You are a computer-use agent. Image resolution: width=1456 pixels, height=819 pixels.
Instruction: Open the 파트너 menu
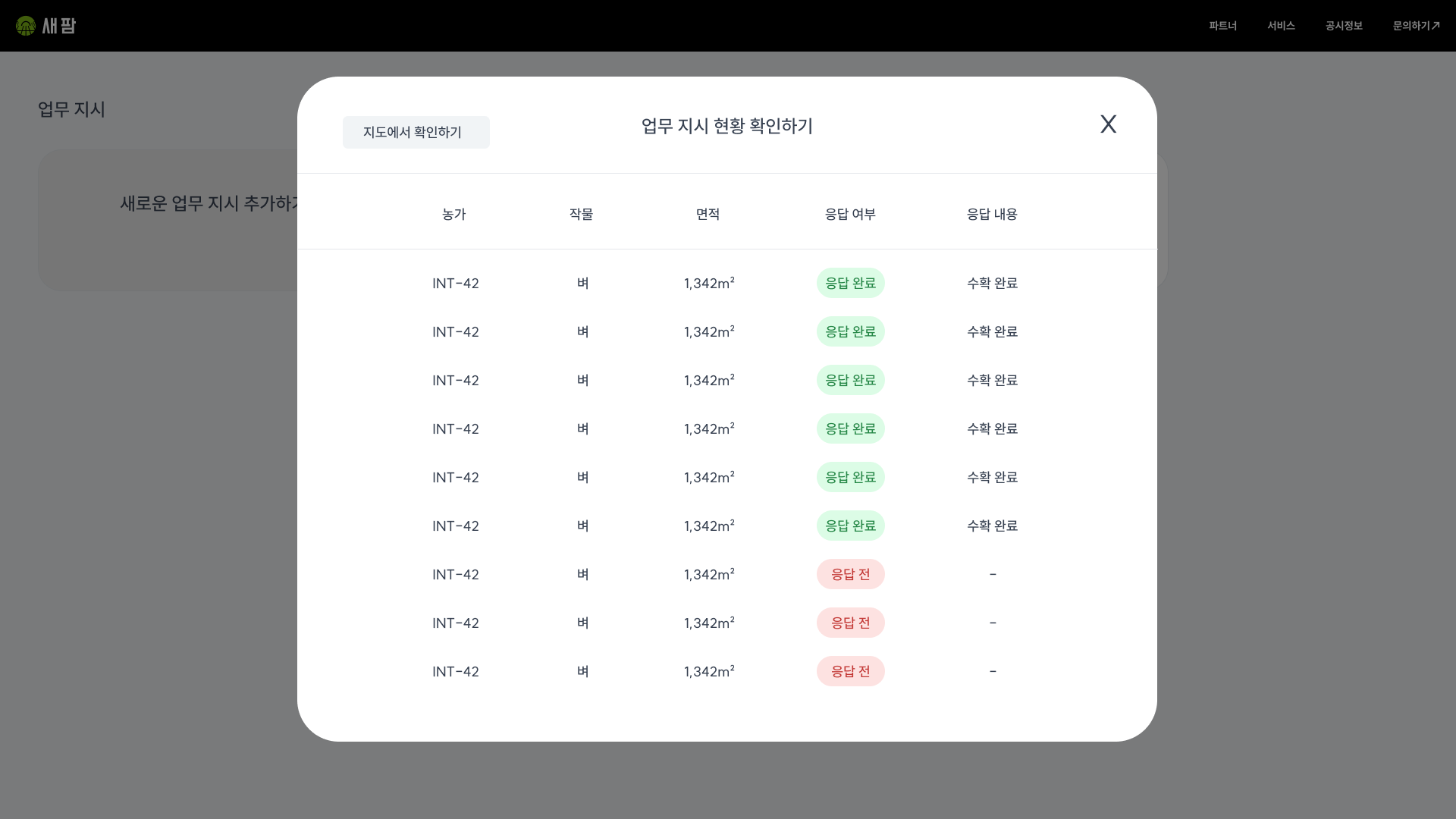click(x=1222, y=26)
